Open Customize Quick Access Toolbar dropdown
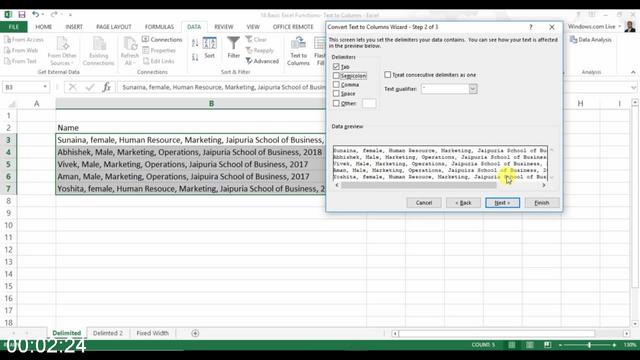The width and height of the screenshot is (640, 360). pyautogui.click(x=70, y=15)
